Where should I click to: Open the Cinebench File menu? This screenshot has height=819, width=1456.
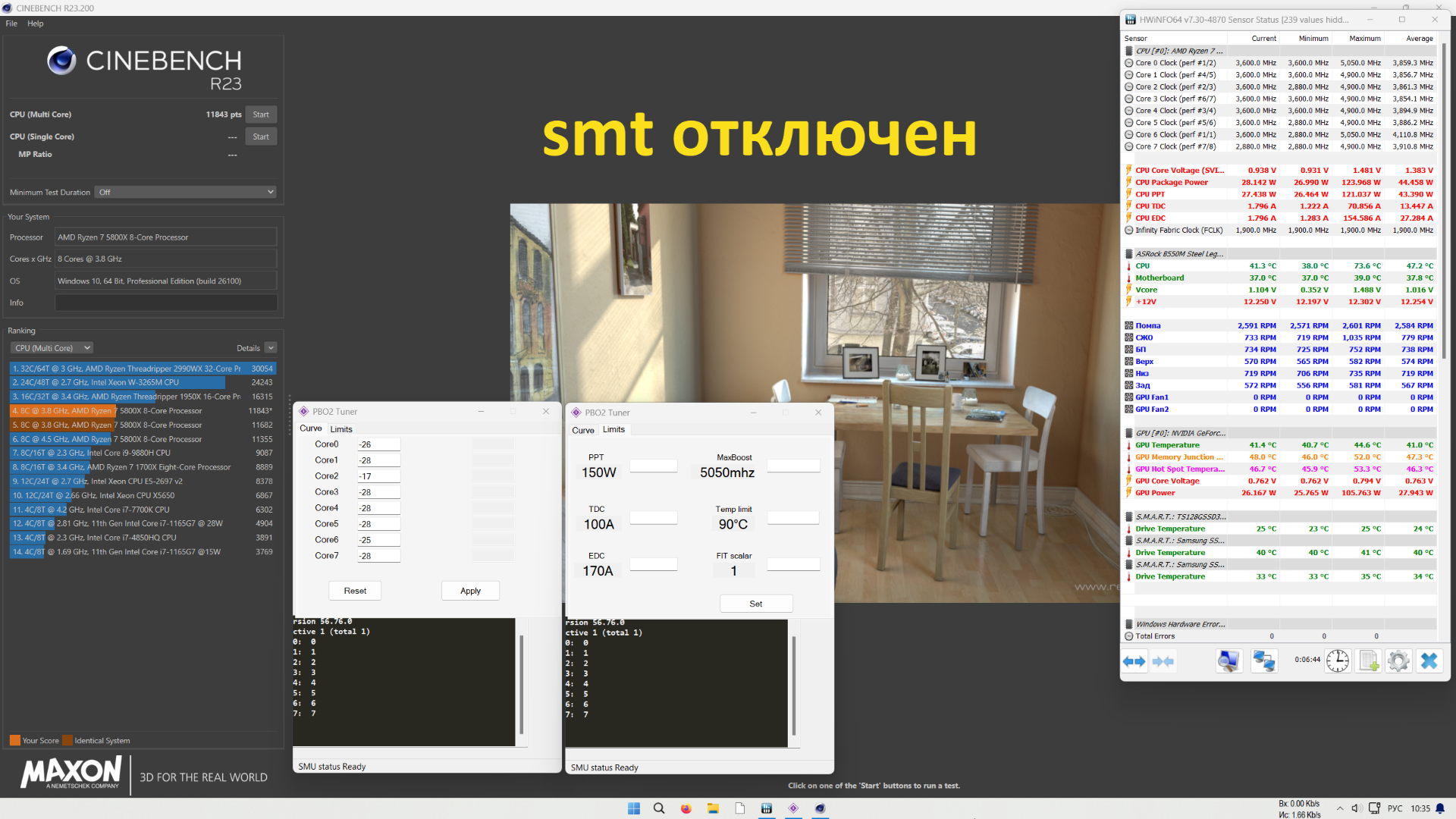11,24
